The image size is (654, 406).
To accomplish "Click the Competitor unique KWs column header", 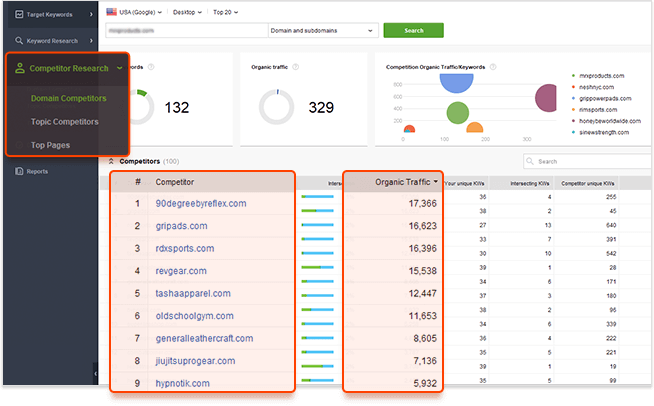I will pos(587,183).
